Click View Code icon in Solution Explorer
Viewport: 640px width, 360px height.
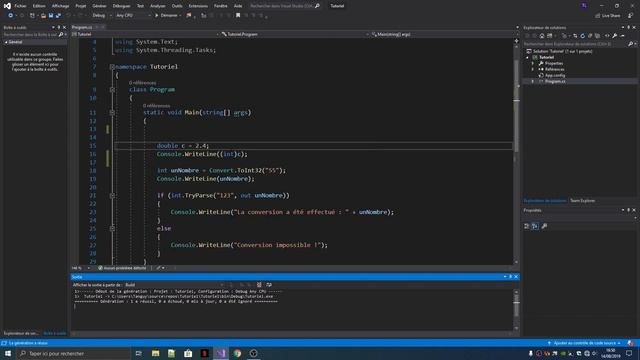click(x=607, y=36)
